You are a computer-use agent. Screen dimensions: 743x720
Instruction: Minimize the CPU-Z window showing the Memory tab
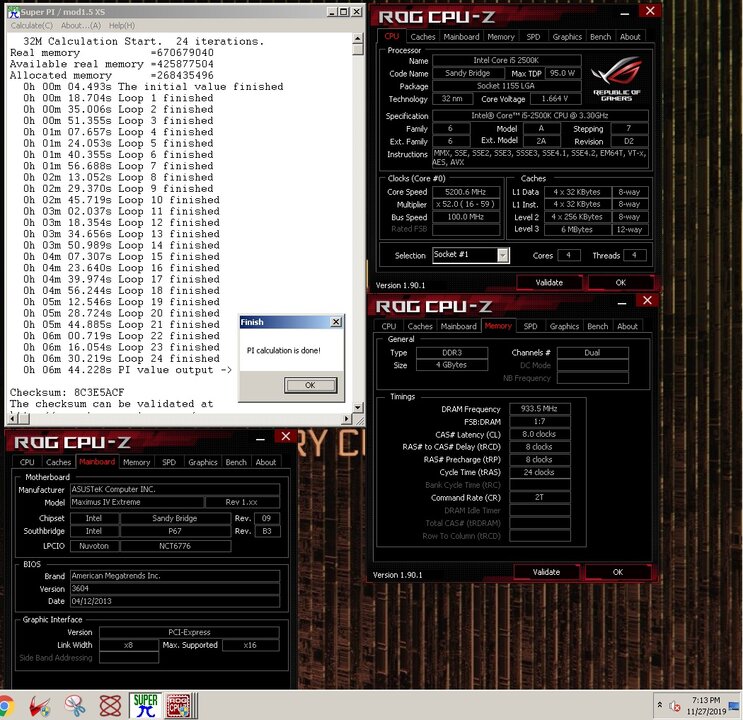[x=622, y=303]
